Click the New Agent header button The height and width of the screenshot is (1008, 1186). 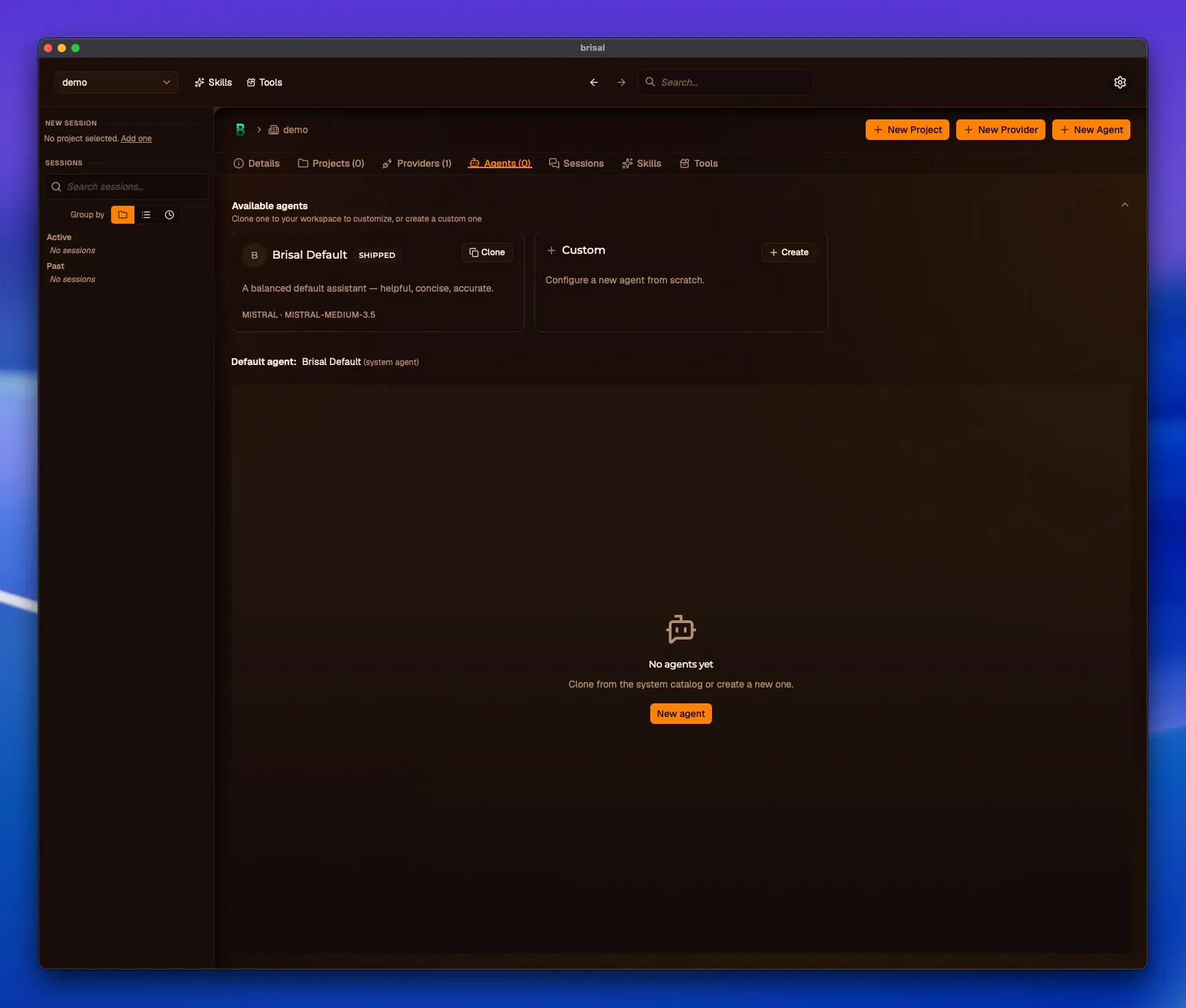pos(1091,130)
